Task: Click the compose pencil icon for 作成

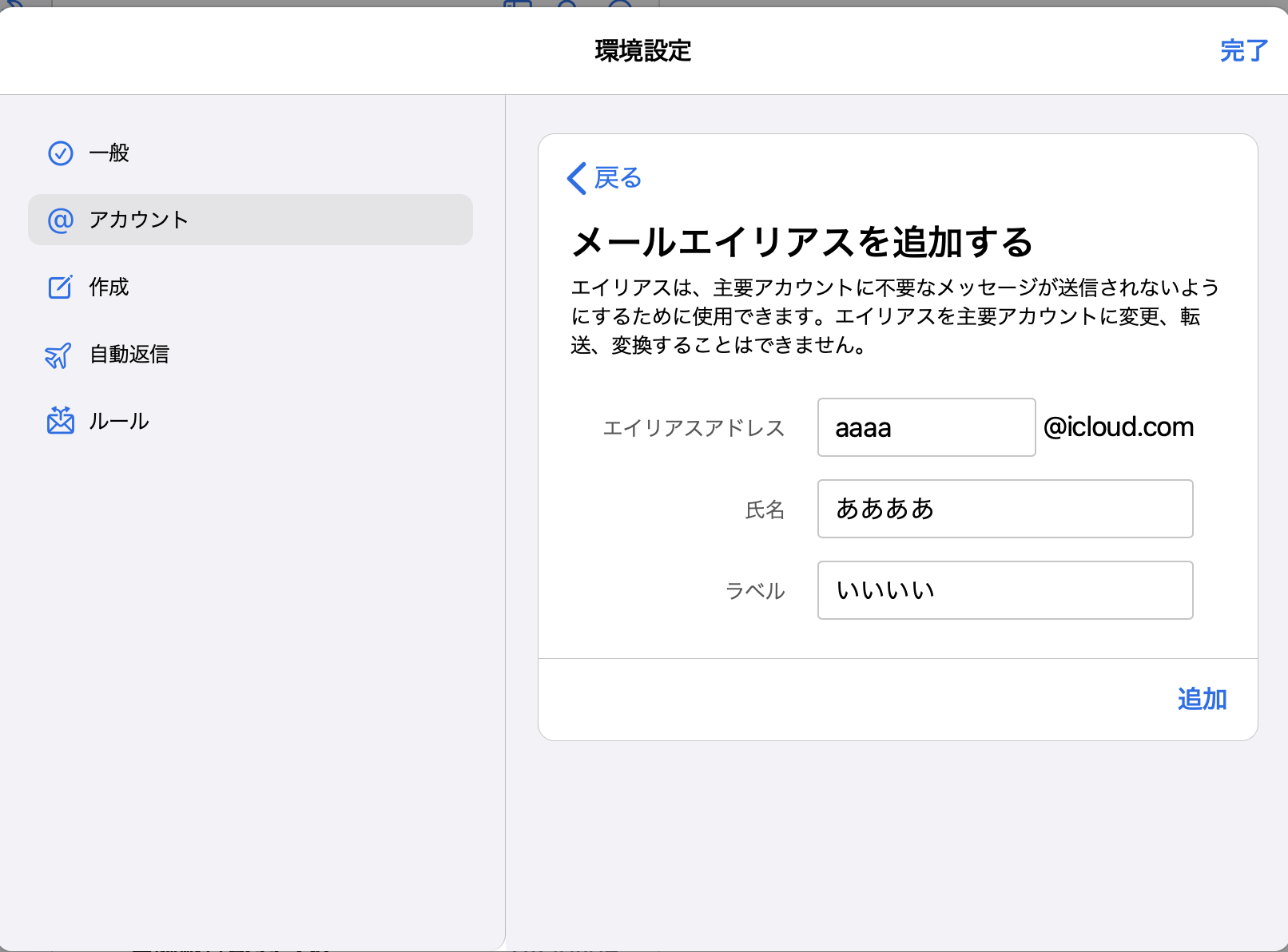Action: tap(61, 287)
